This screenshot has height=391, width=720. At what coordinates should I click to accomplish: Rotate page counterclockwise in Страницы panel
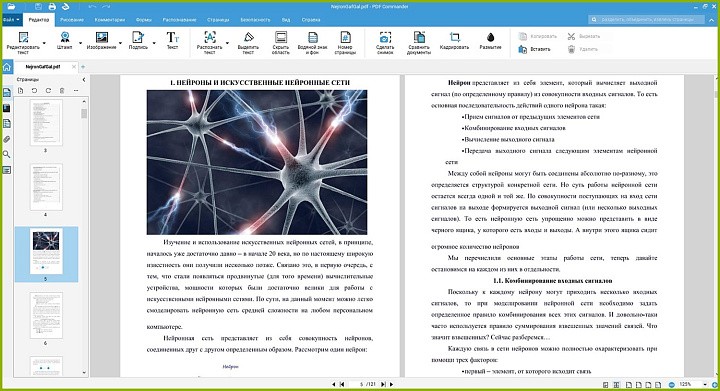[x=34, y=91]
